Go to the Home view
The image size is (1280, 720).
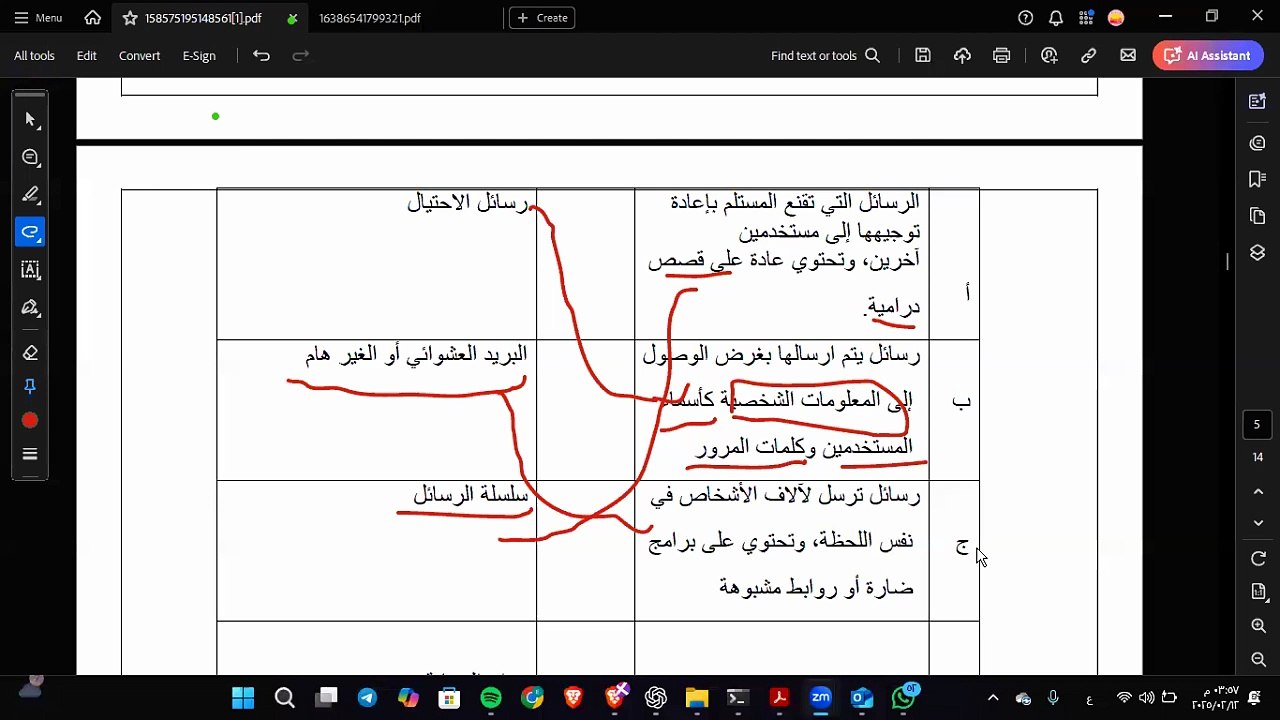click(x=93, y=18)
